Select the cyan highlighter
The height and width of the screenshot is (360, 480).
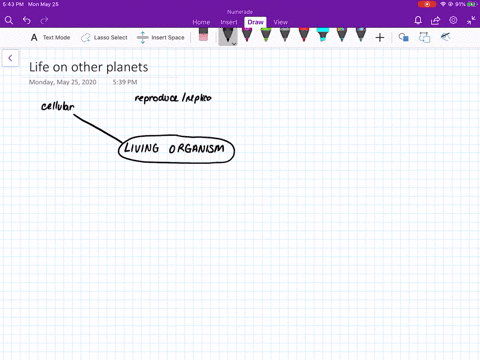(322, 35)
